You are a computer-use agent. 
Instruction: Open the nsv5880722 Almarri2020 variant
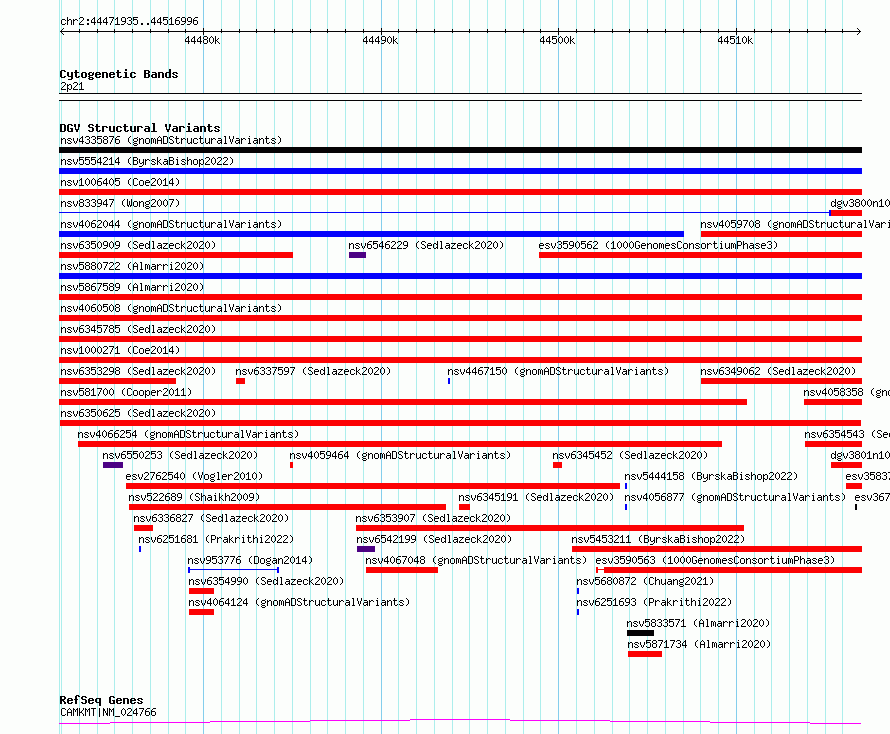pyautogui.click(x=132, y=266)
